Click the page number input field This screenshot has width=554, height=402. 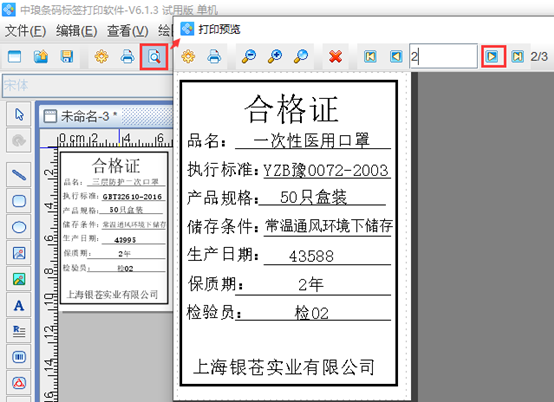443,56
